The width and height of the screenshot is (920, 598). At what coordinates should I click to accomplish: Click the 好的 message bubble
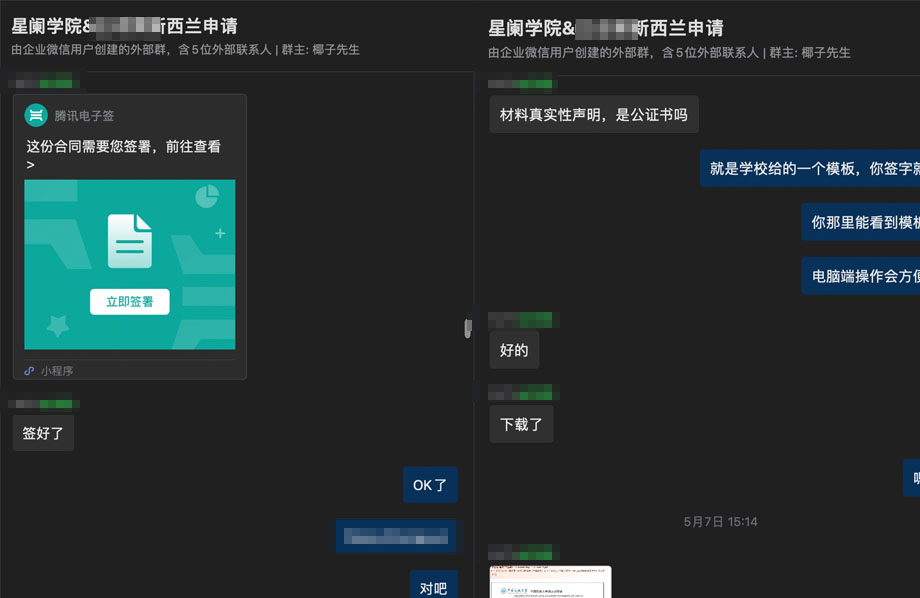click(x=514, y=350)
